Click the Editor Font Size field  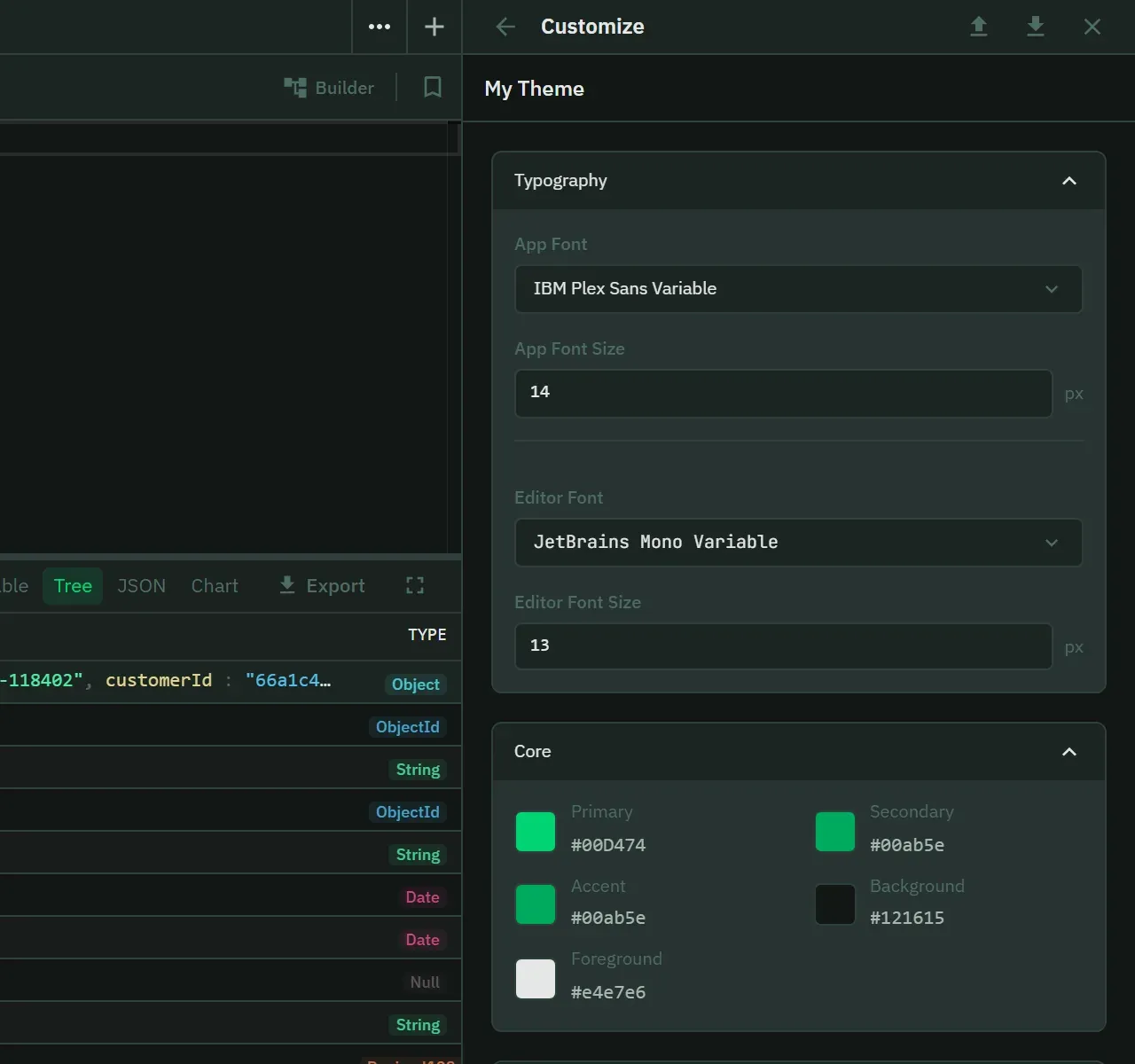783,646
